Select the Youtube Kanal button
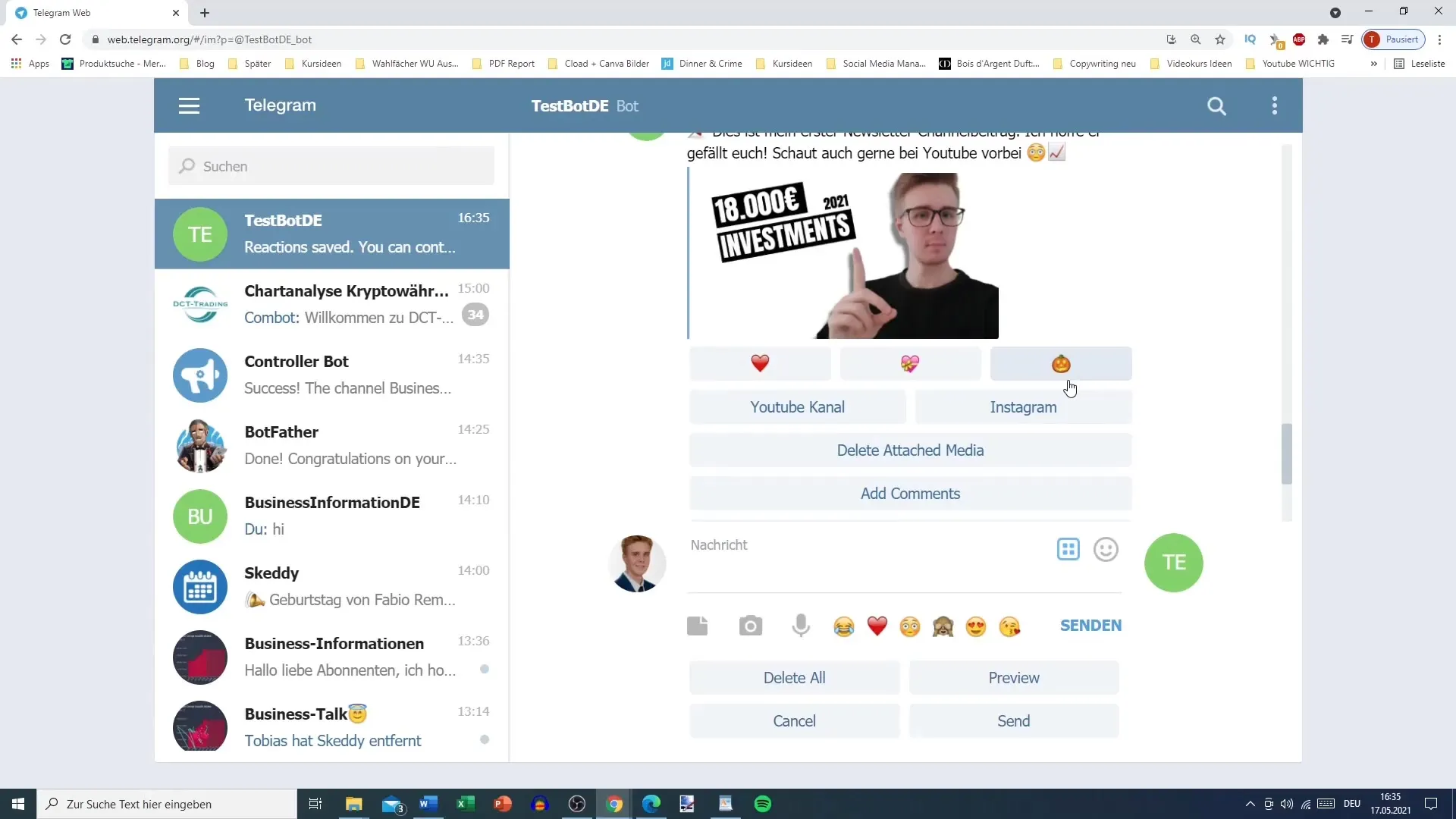The width and height of the screenshot is (1456, 819). click(797, 407)
